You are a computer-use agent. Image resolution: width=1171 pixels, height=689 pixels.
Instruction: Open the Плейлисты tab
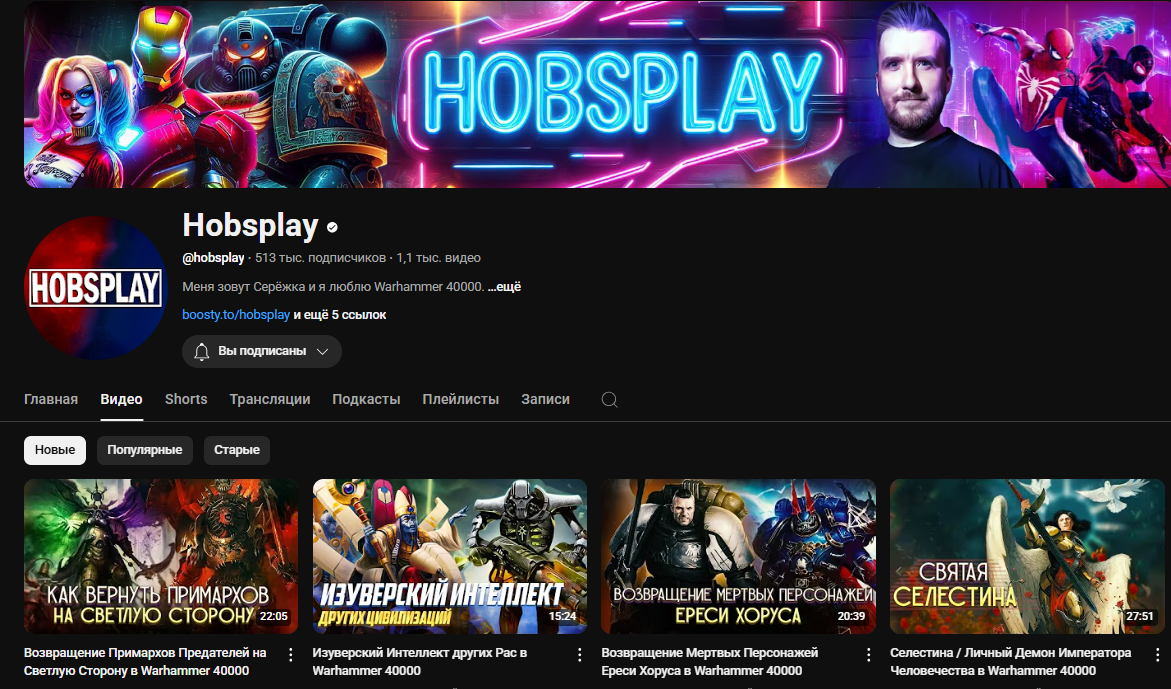(461, 399)
